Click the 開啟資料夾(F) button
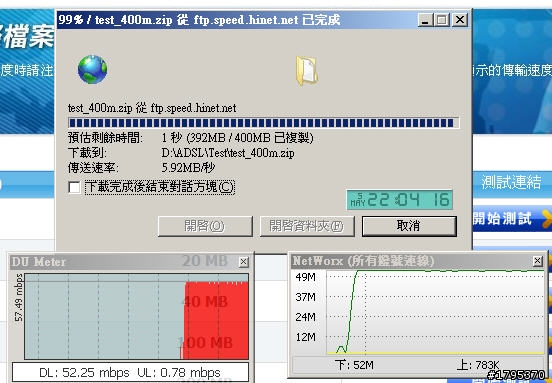This screenshot has height=383, width=552. tap(307, 226)
